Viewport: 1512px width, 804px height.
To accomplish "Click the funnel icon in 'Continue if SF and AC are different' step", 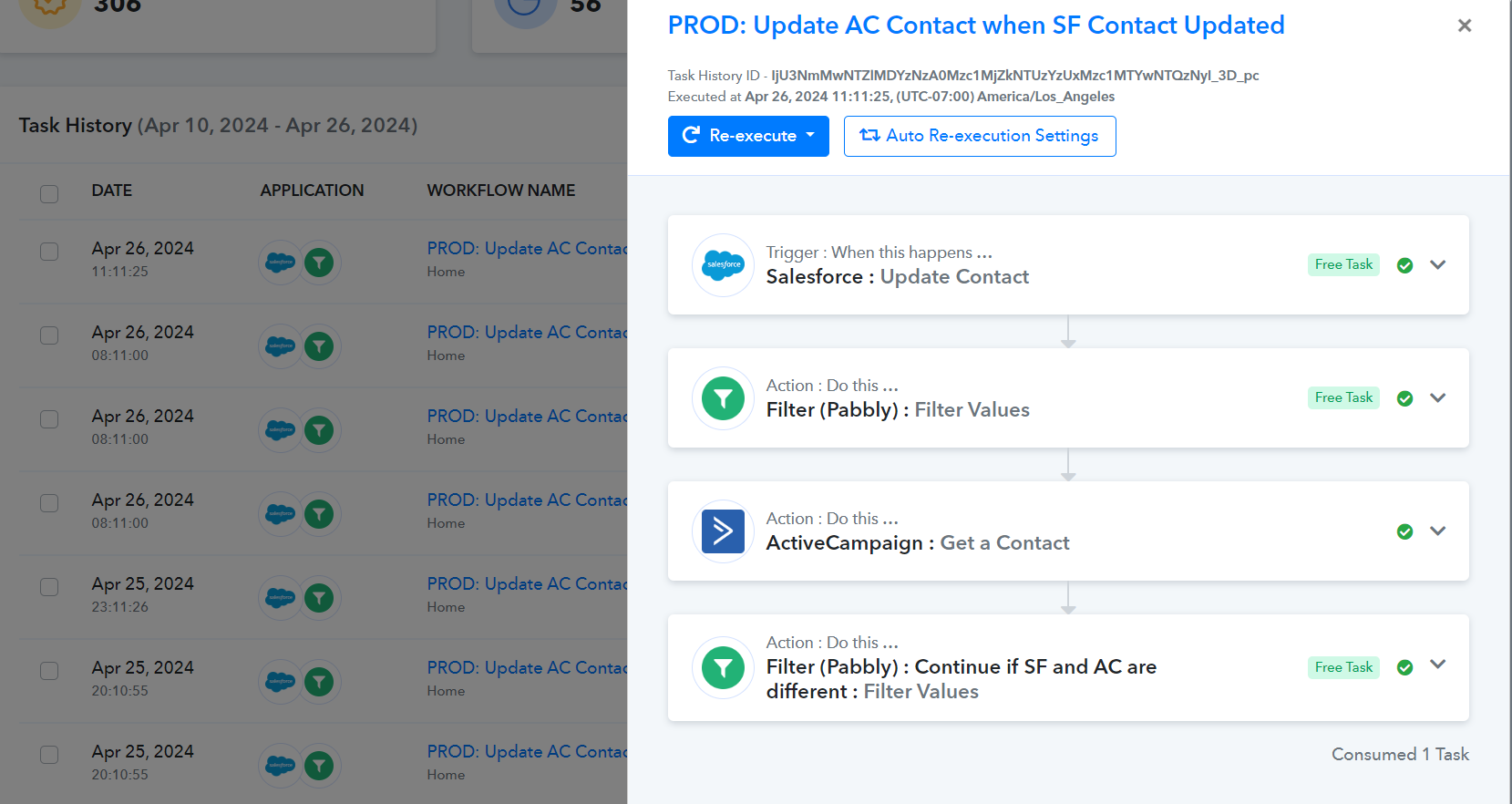I will pos(724,668).
